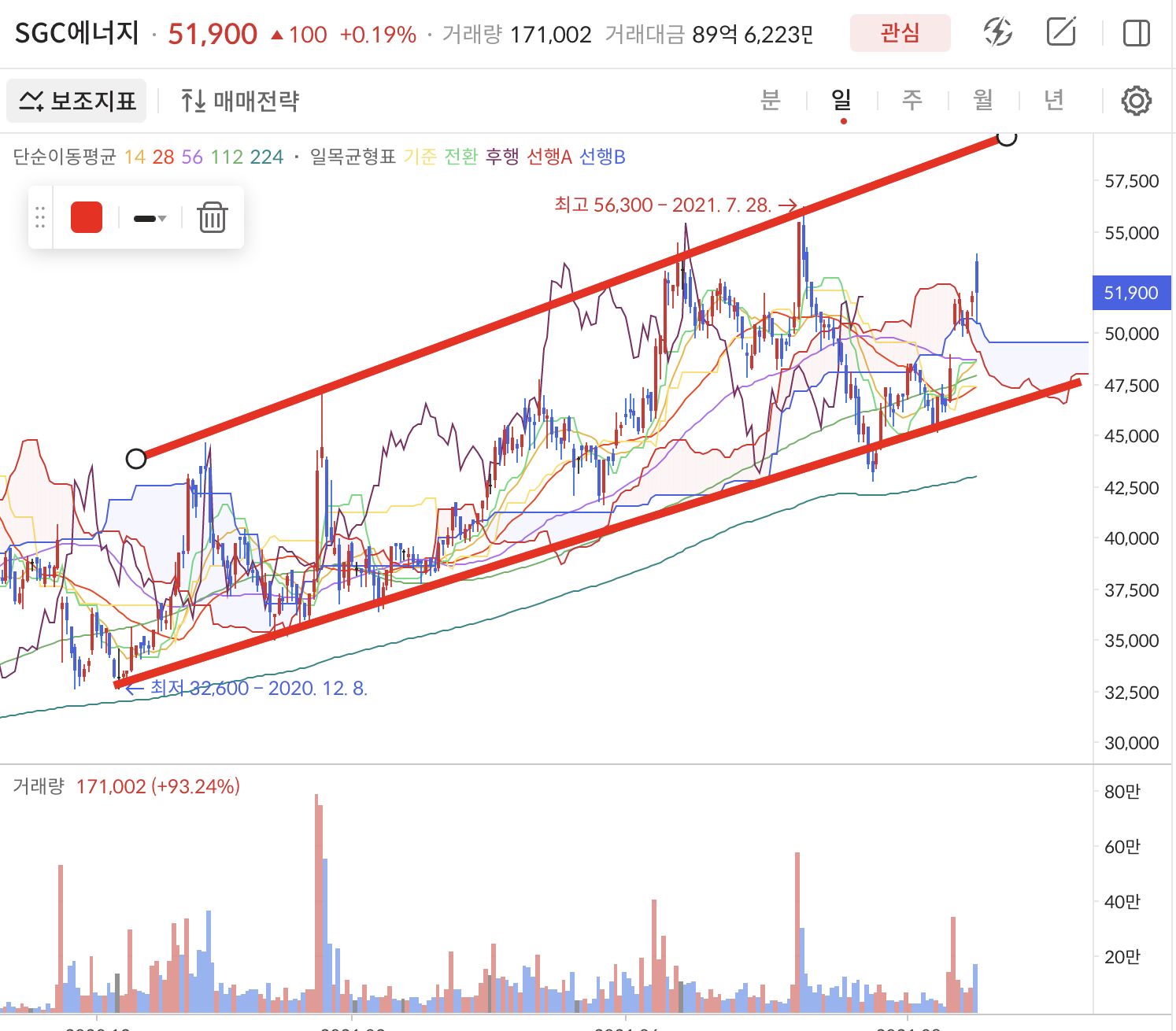Viewport: 1176px width, 1031px height.
Task: Click the 80만 volume axis label
Action: 1122,793
